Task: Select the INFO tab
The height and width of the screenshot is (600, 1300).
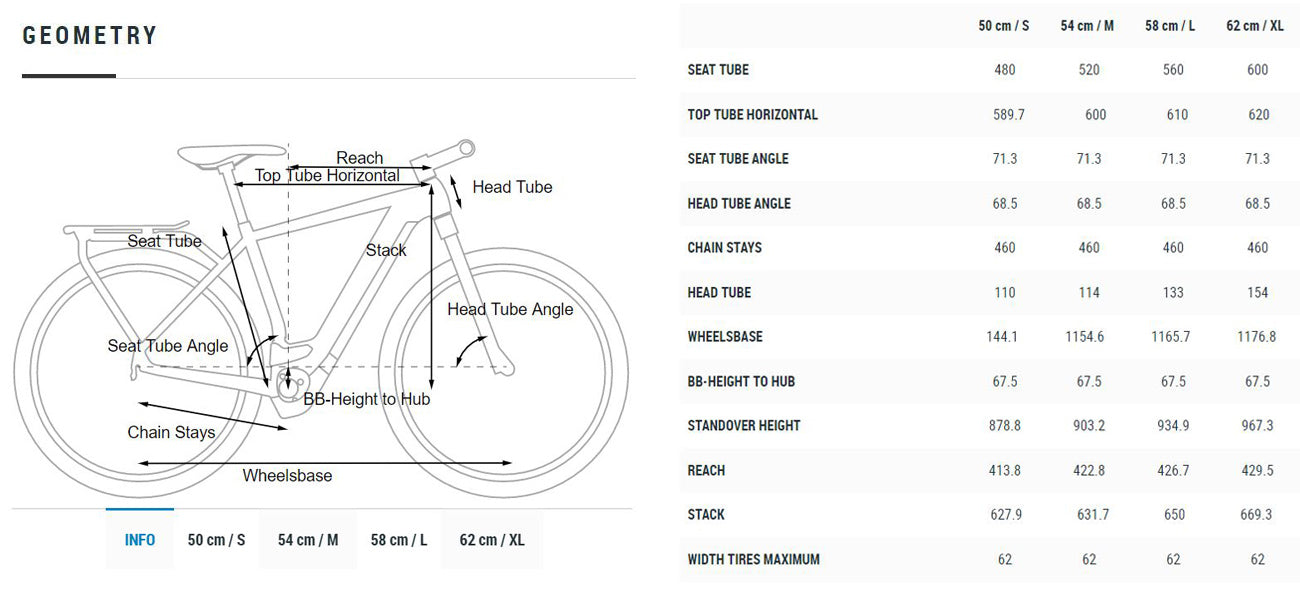Action: click(140, 540)
